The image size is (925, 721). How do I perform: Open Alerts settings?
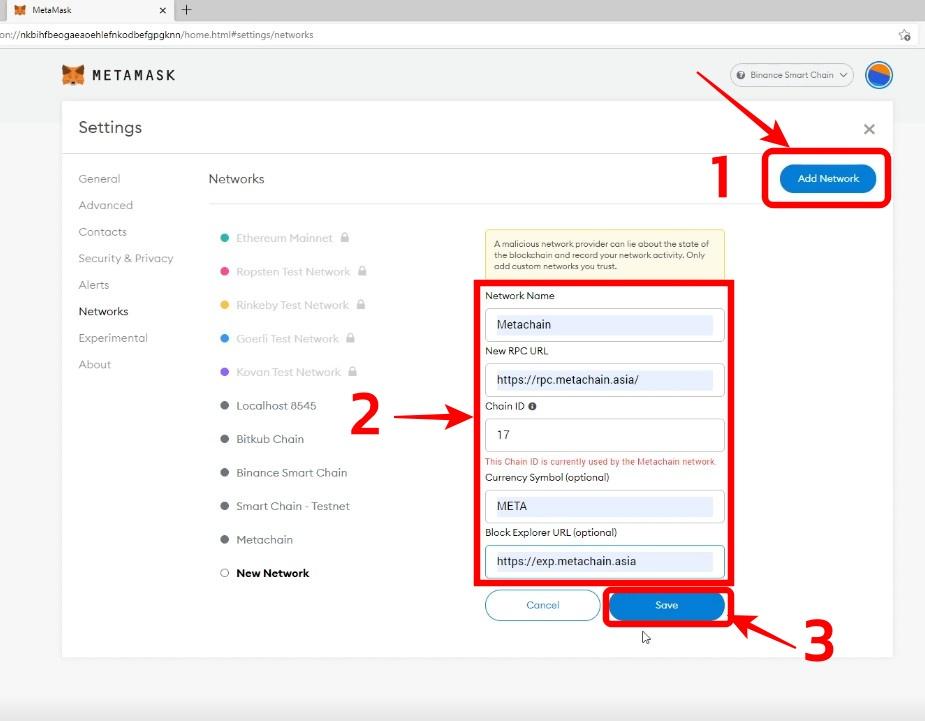click(x=94, y=285)
